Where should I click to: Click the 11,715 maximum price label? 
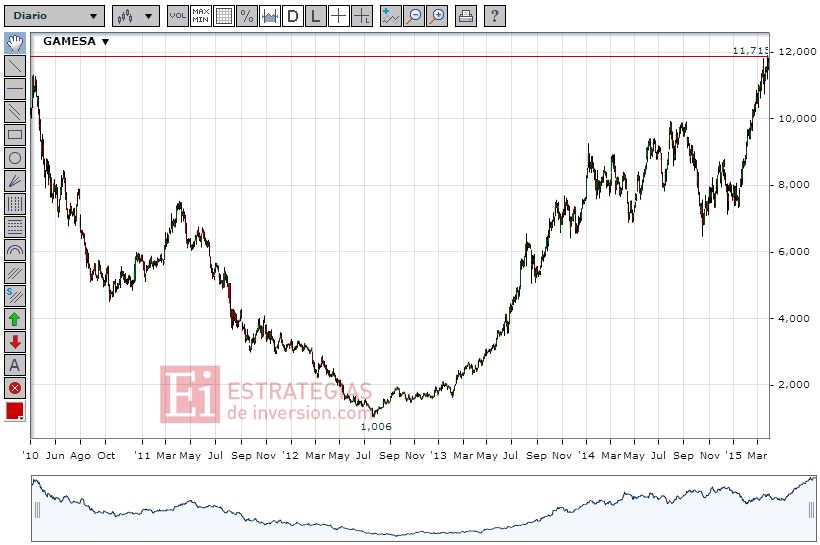coord(750,51)
